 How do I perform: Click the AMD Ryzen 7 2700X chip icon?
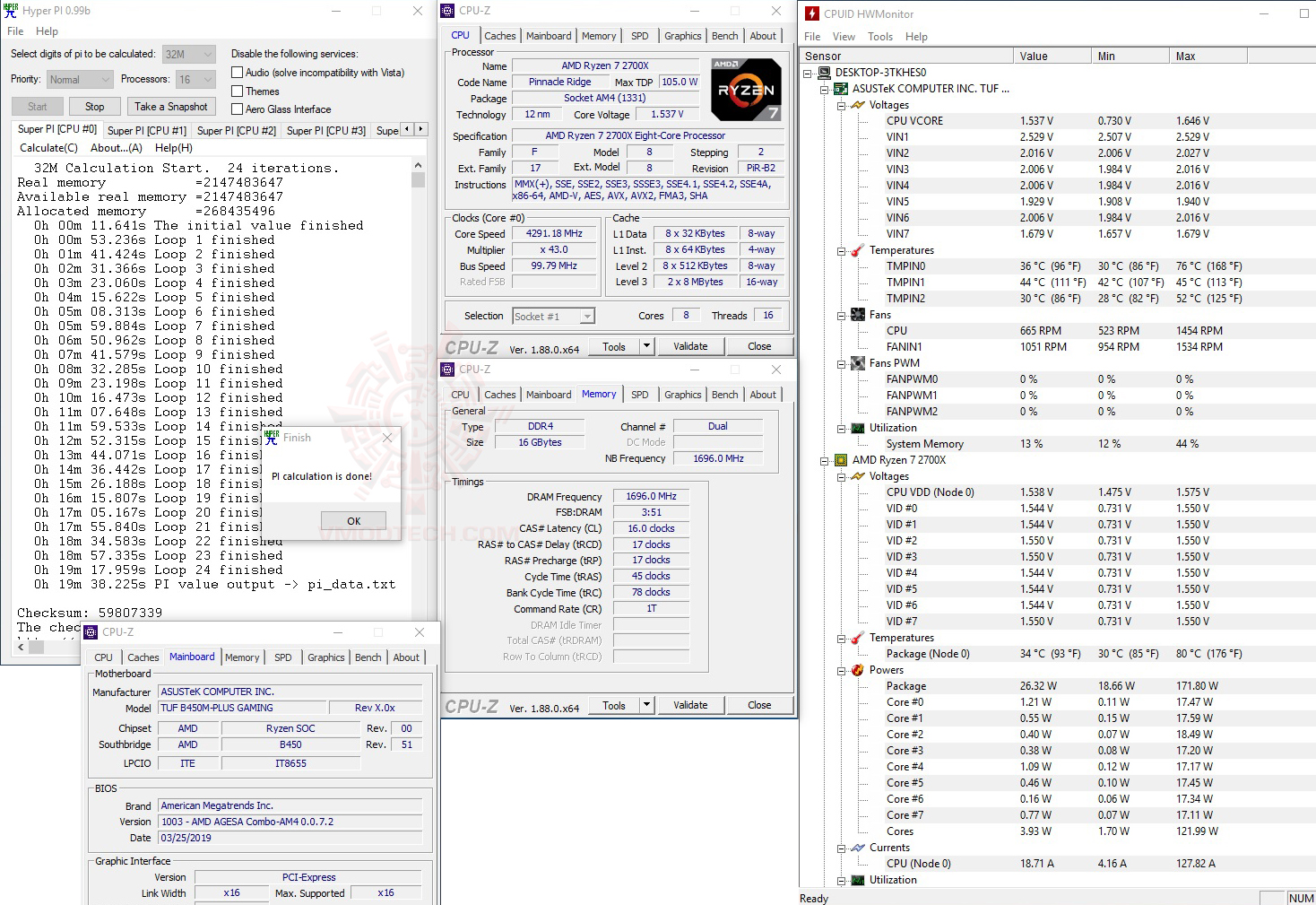coord(841,460)
